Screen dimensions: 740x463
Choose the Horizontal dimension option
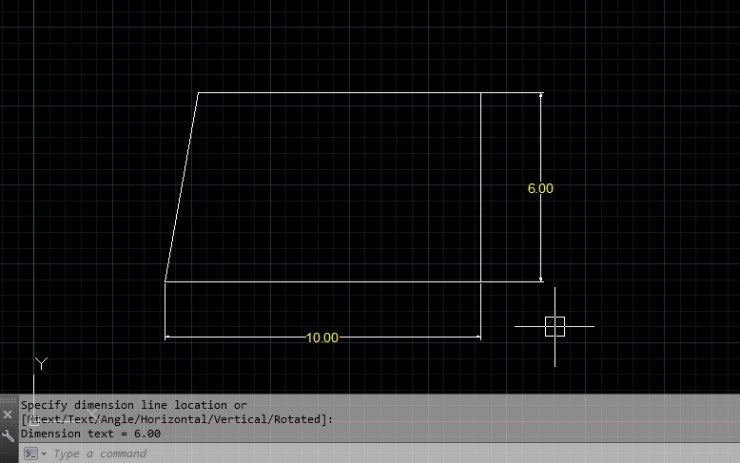pyautogui.click(x=175, y=419)
